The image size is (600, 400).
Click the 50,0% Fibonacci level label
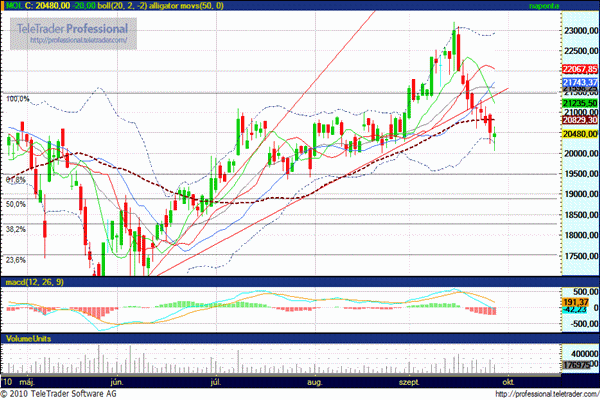(x=15, y=204)
